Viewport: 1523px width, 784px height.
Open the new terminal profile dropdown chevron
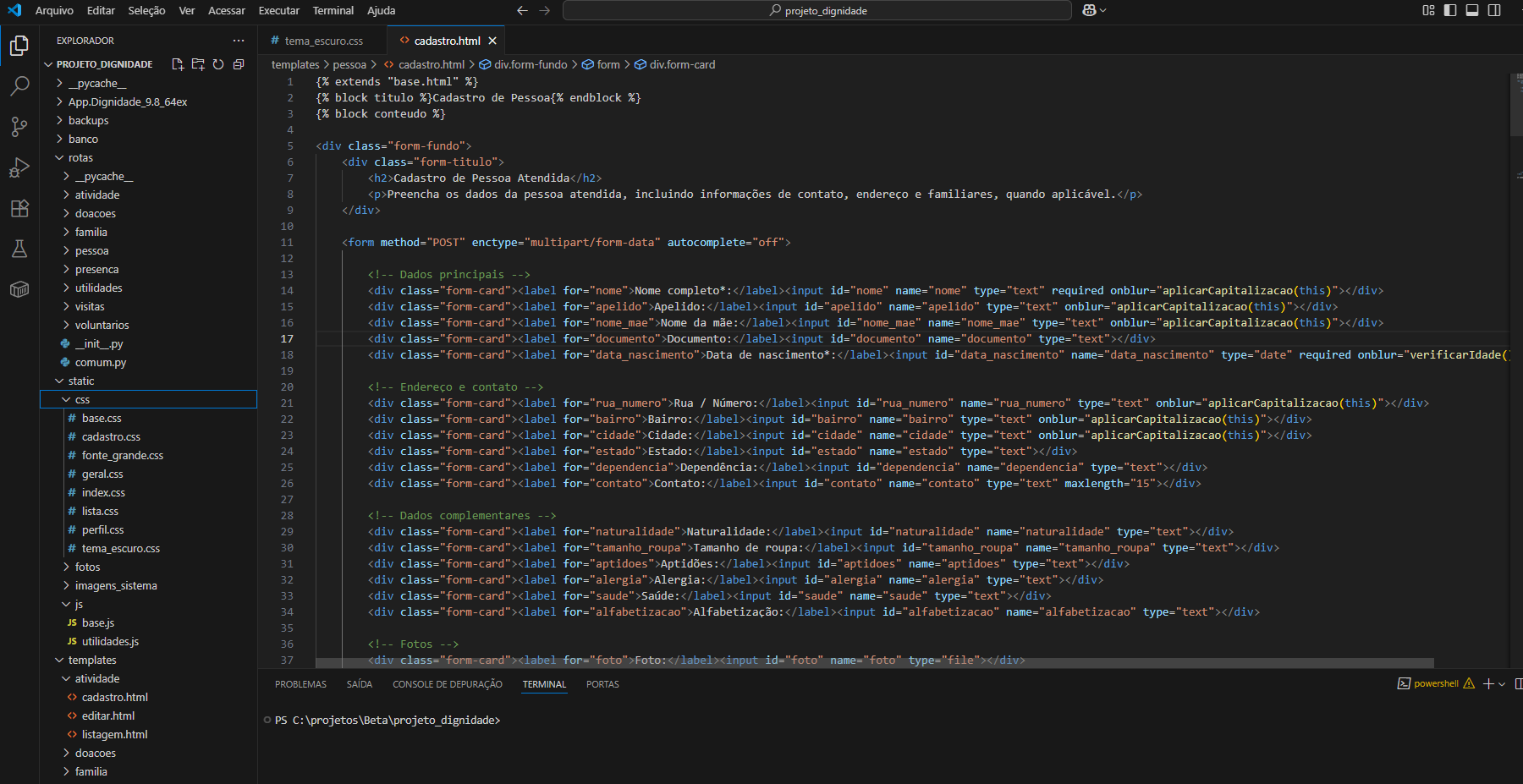pos(1502,683)
